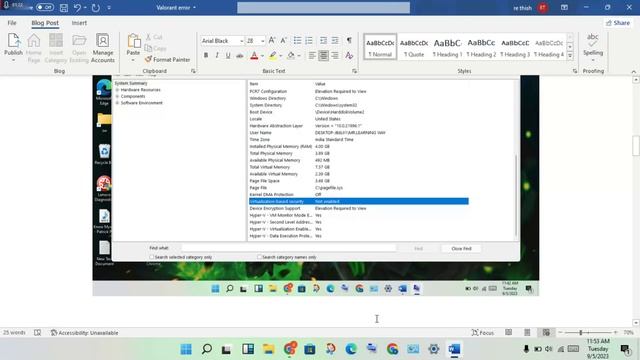Activate the Format Painter tool
This screenshot has width=640, height=360.
tap(167, 60)
